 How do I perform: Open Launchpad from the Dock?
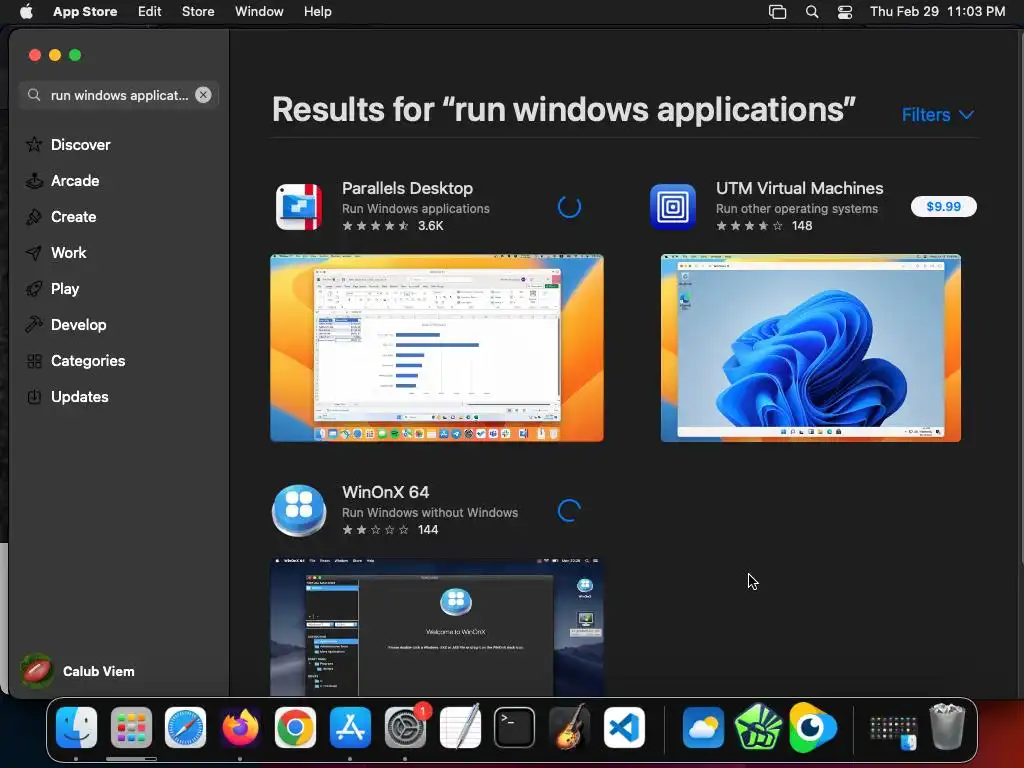[x=131, y=728]
